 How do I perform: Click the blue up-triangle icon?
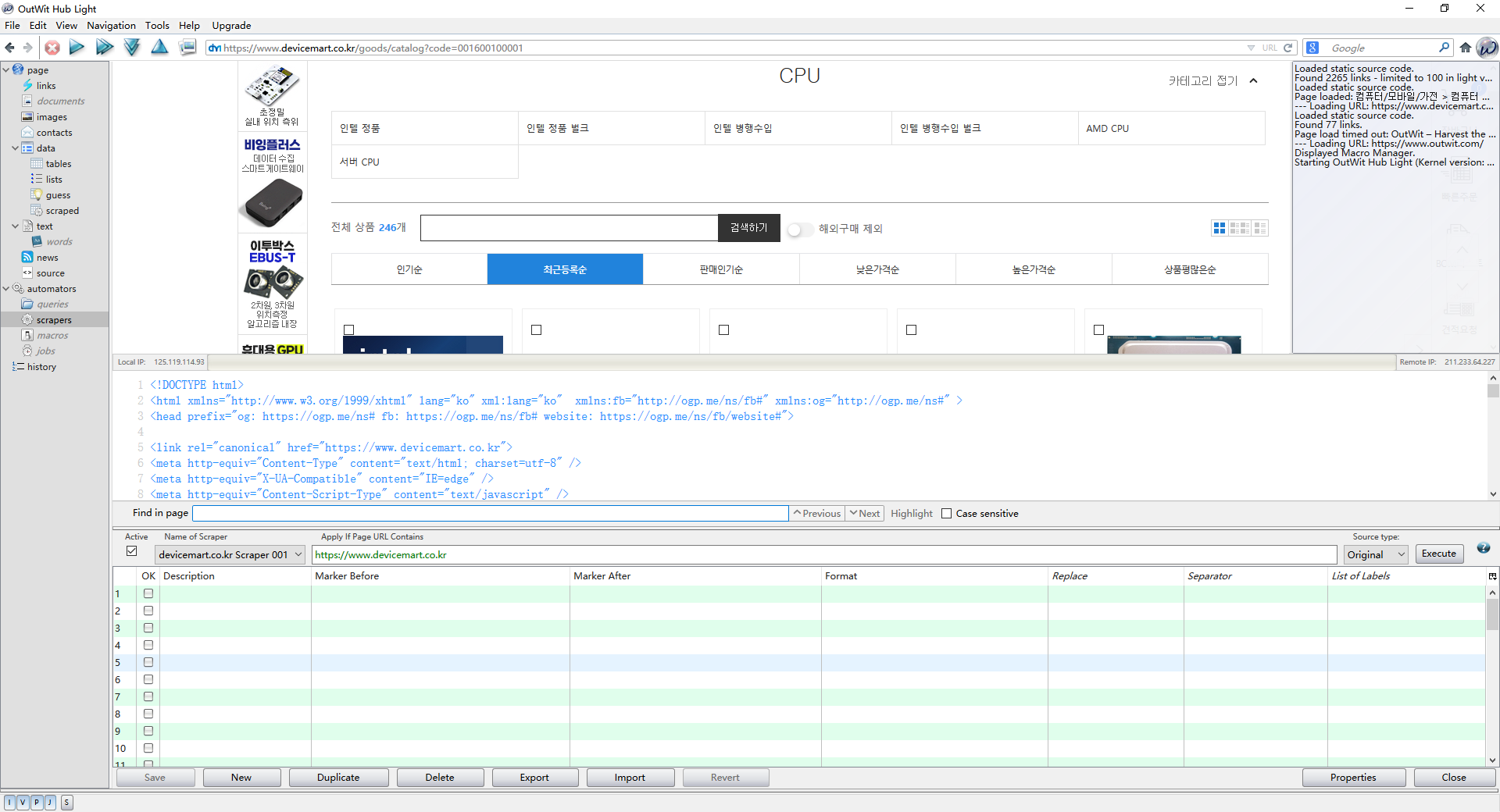159,48
